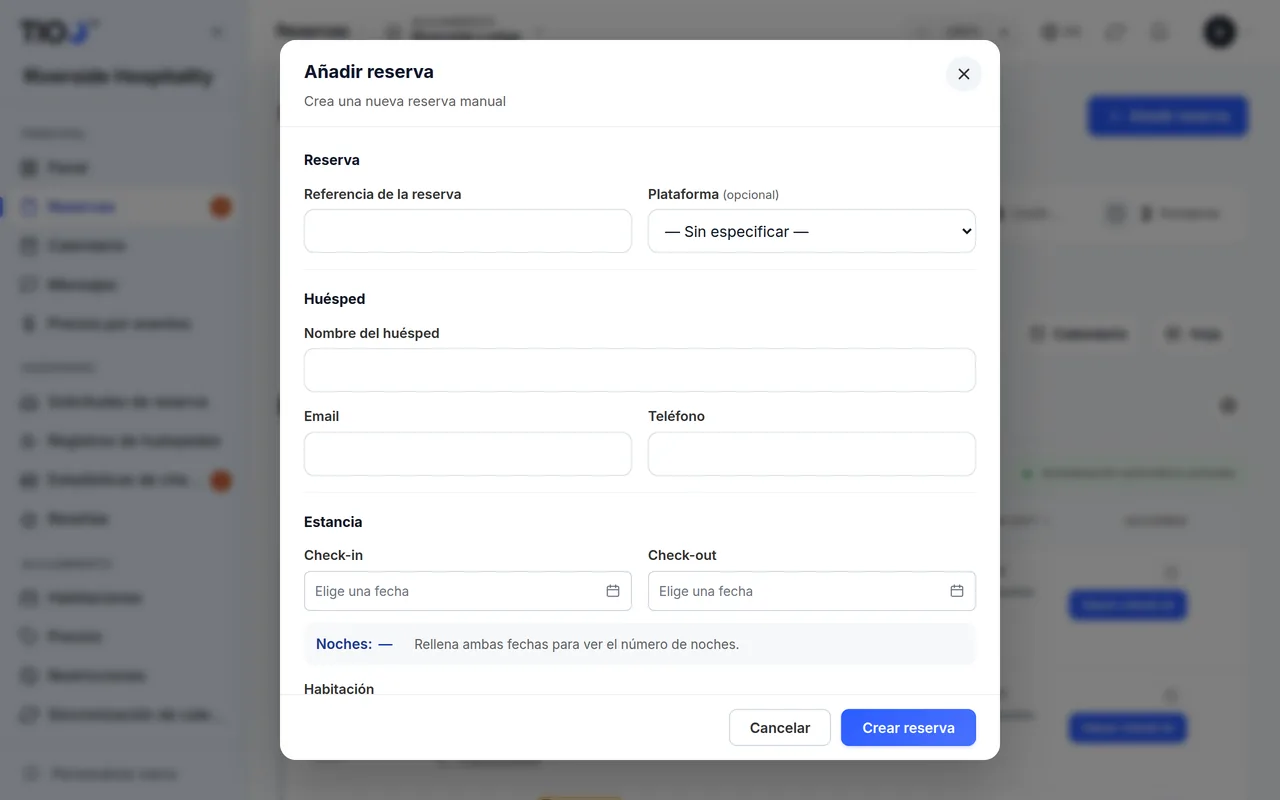Click the Crear reserva button

[908, 728]
